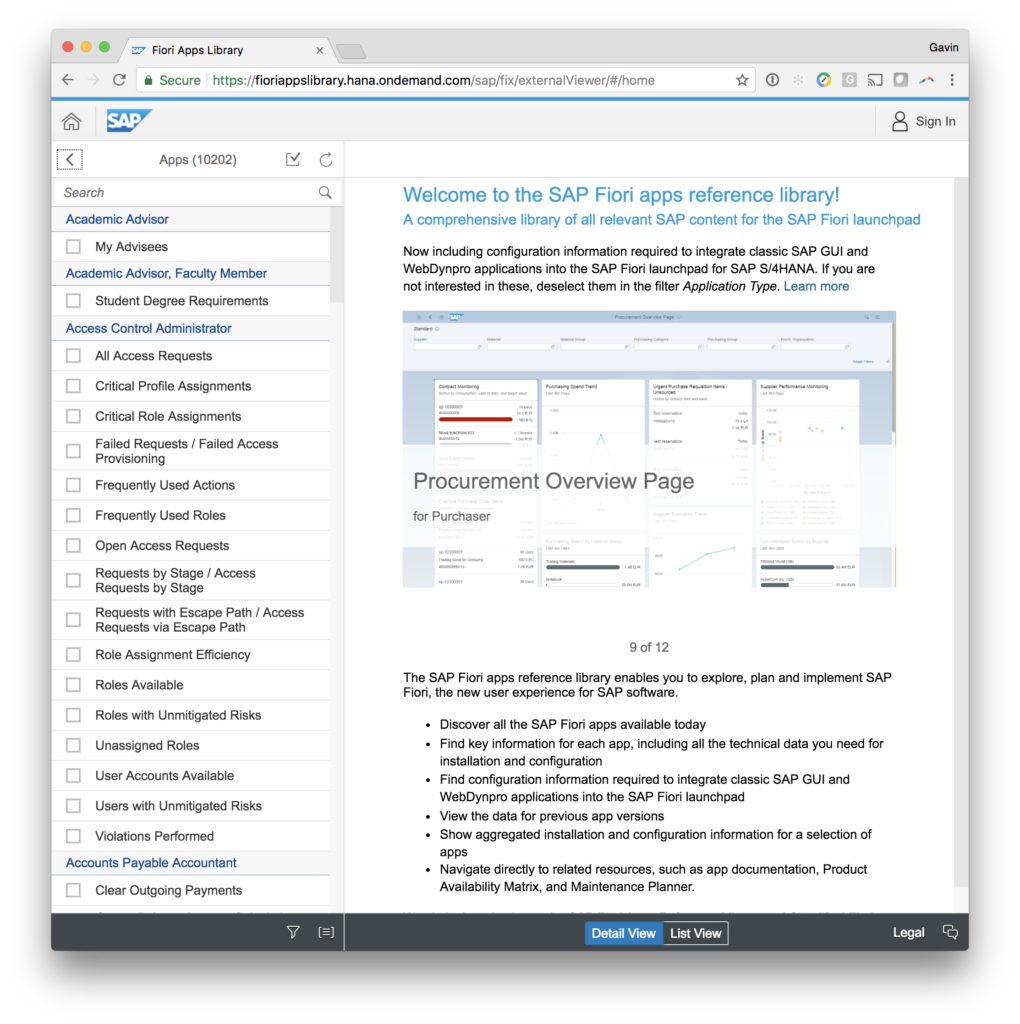Image resolution: width=1020 pixels, height=1024 pixels.
Task: Open the filter funnel icon
Action: tap(293, 932)
